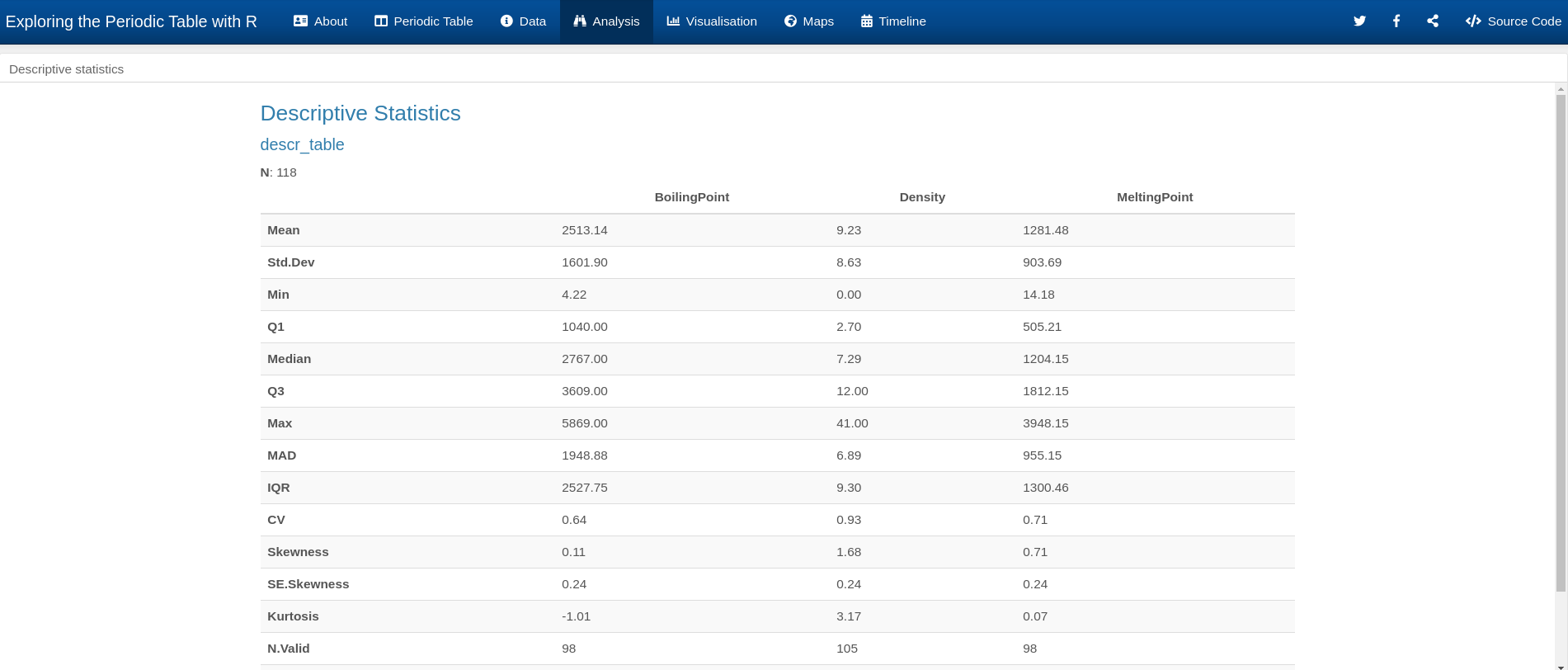The width and height of the screenshot is (1568, 670).
Task: Click the scrollbar down arrow
Action: [x=1561, y=666]
